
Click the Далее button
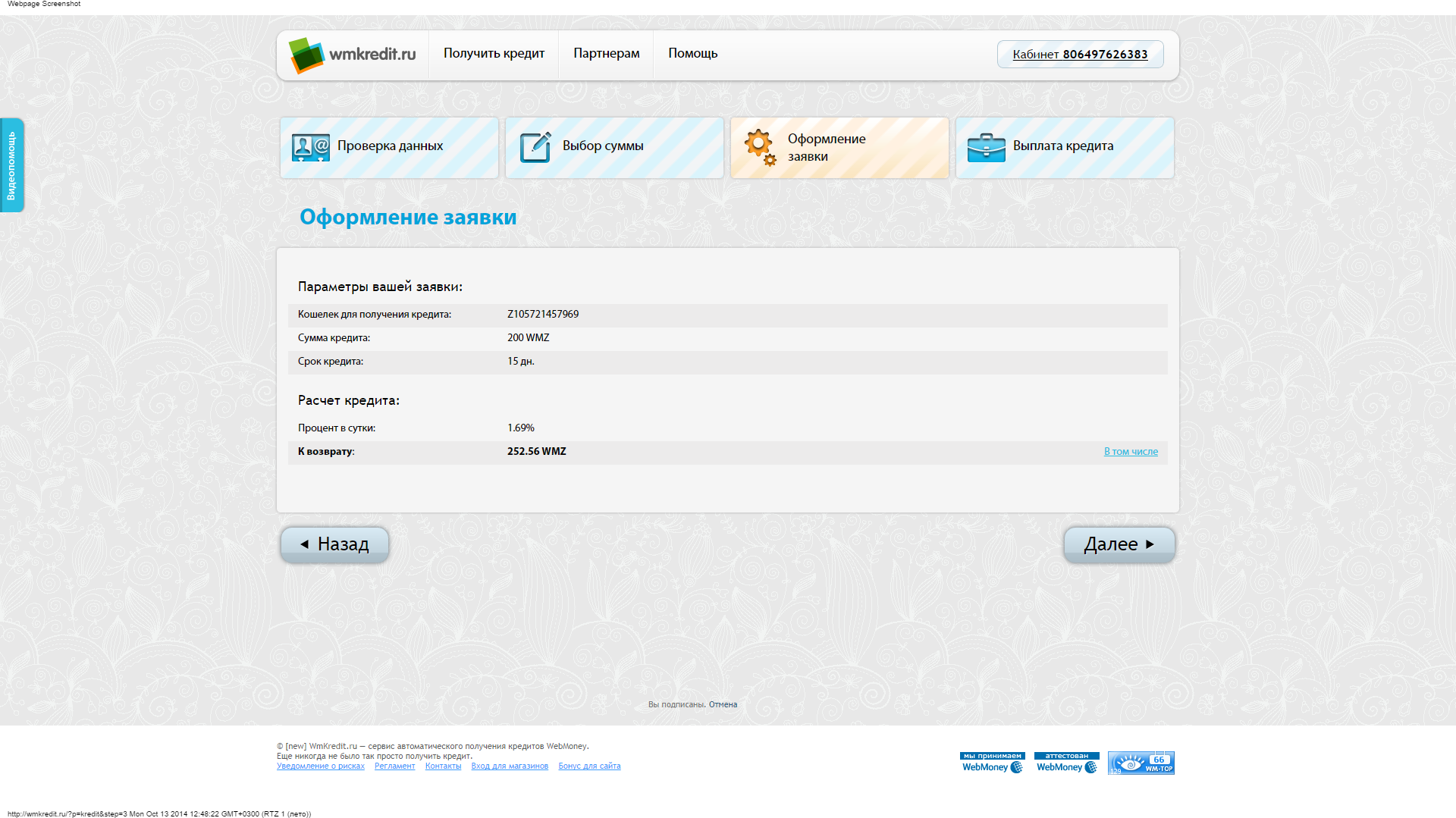pyautogui.click(x=1119, y=544)
